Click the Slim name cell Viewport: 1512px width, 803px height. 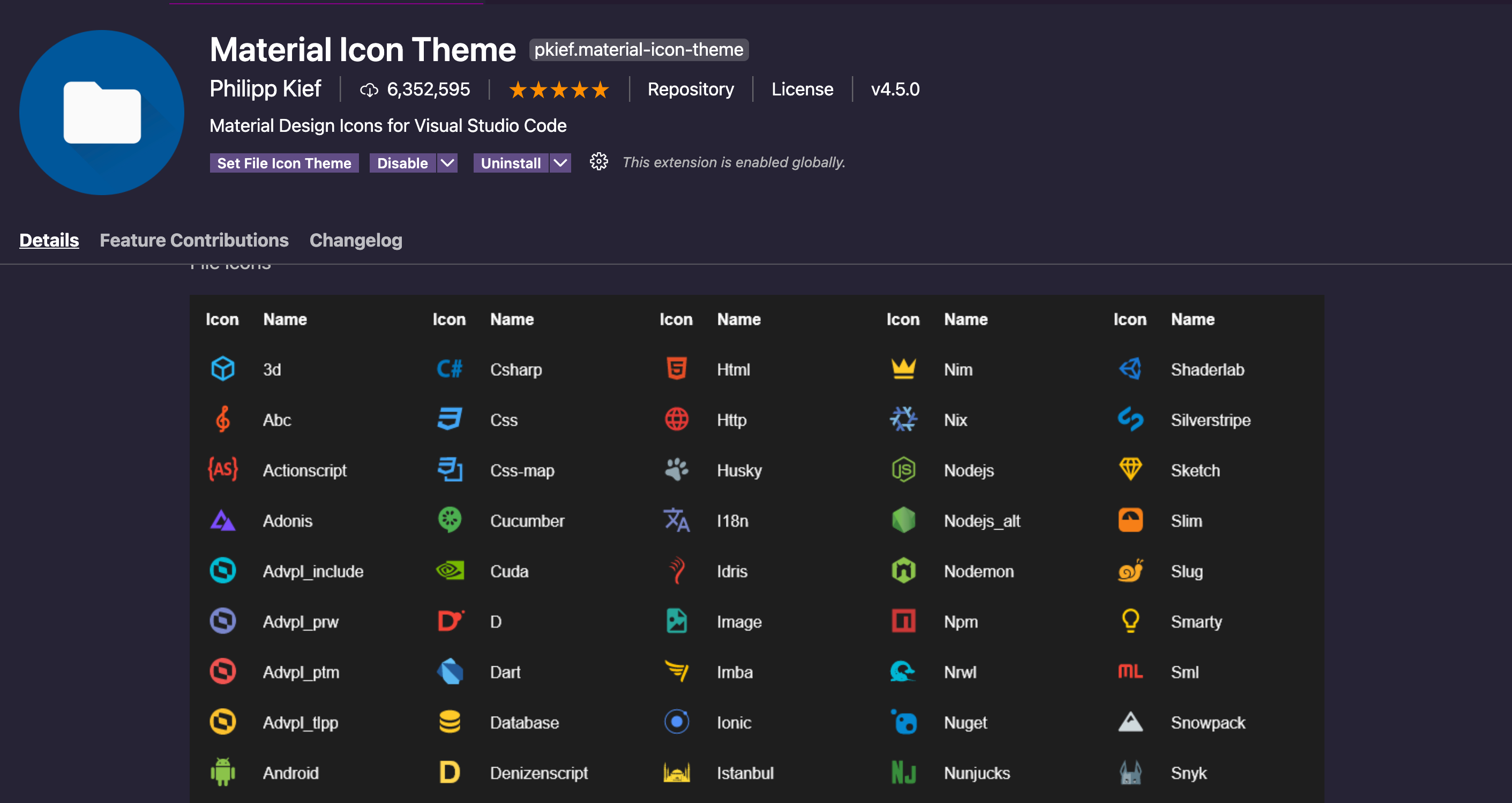pos(1186,521)
